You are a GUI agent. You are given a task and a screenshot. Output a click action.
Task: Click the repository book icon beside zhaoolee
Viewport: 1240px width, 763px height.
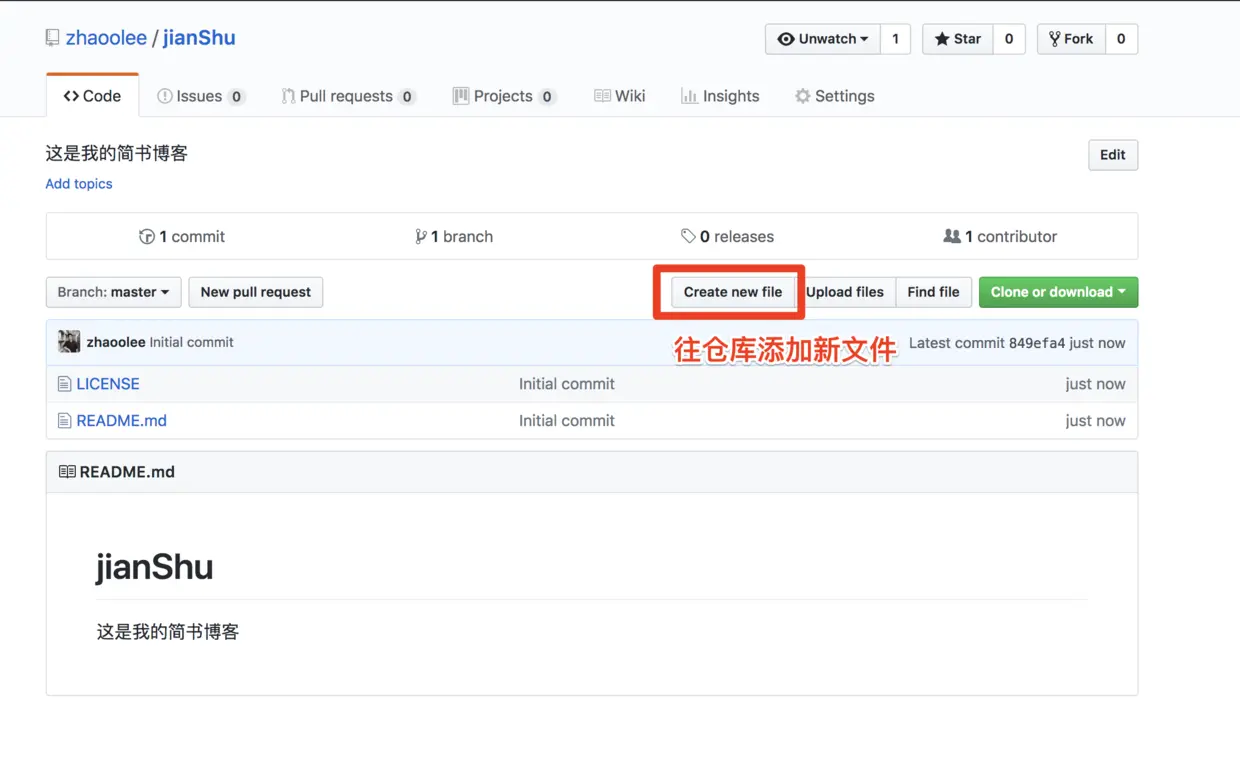click(x=52, y=38)
